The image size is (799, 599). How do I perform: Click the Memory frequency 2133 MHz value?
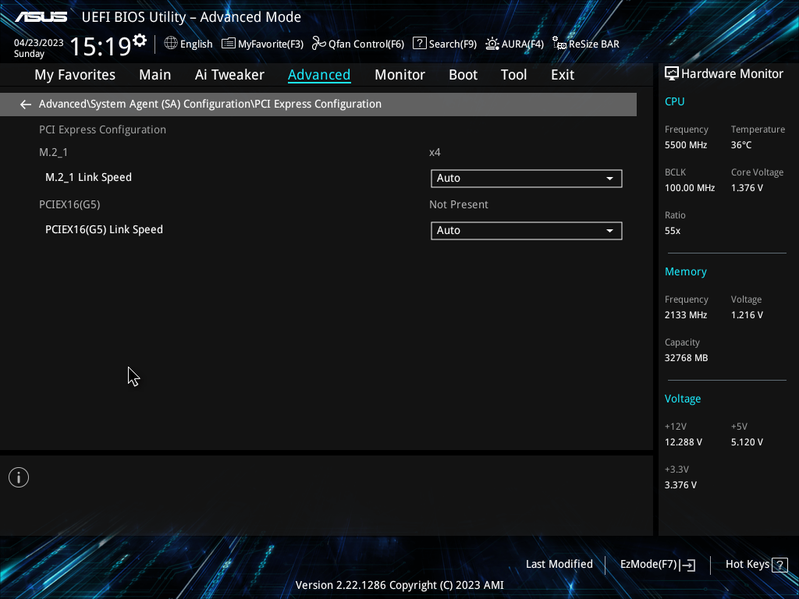(686, 315)
